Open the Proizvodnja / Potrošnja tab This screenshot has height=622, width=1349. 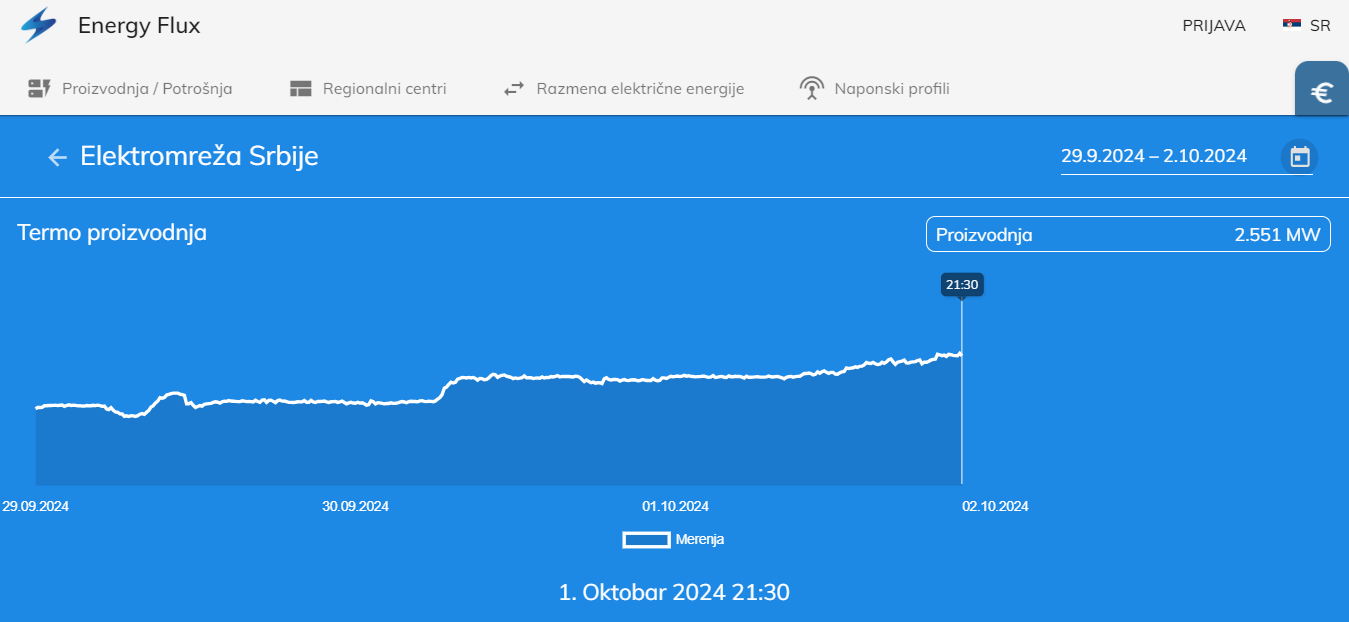(x=147, y=88)
